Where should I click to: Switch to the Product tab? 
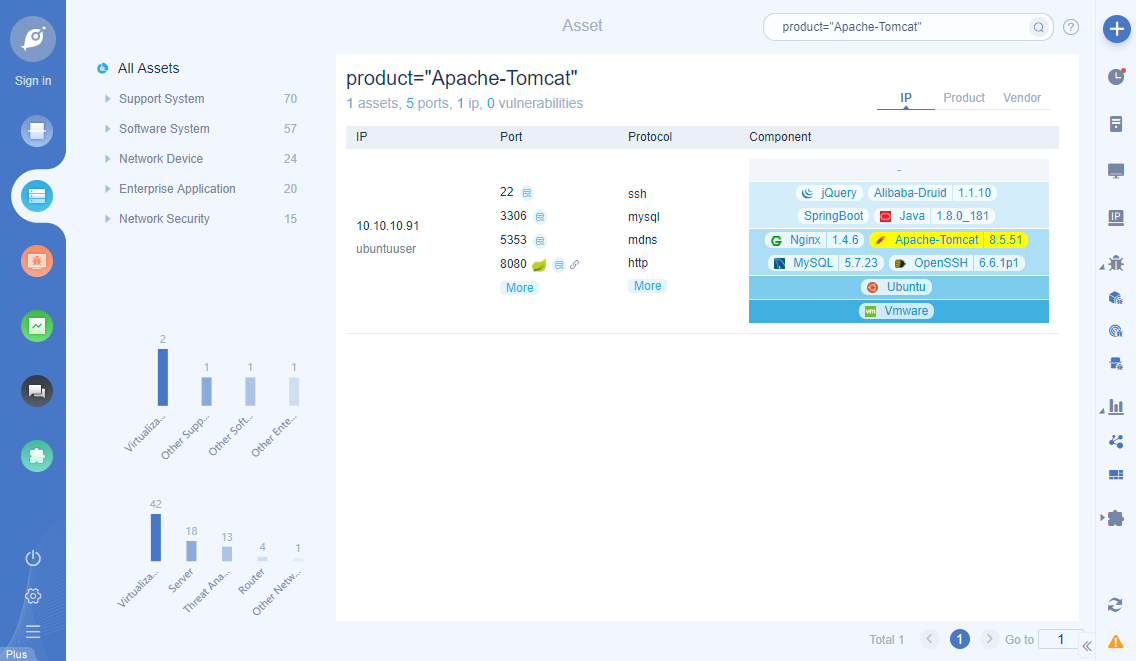(964, 98)
